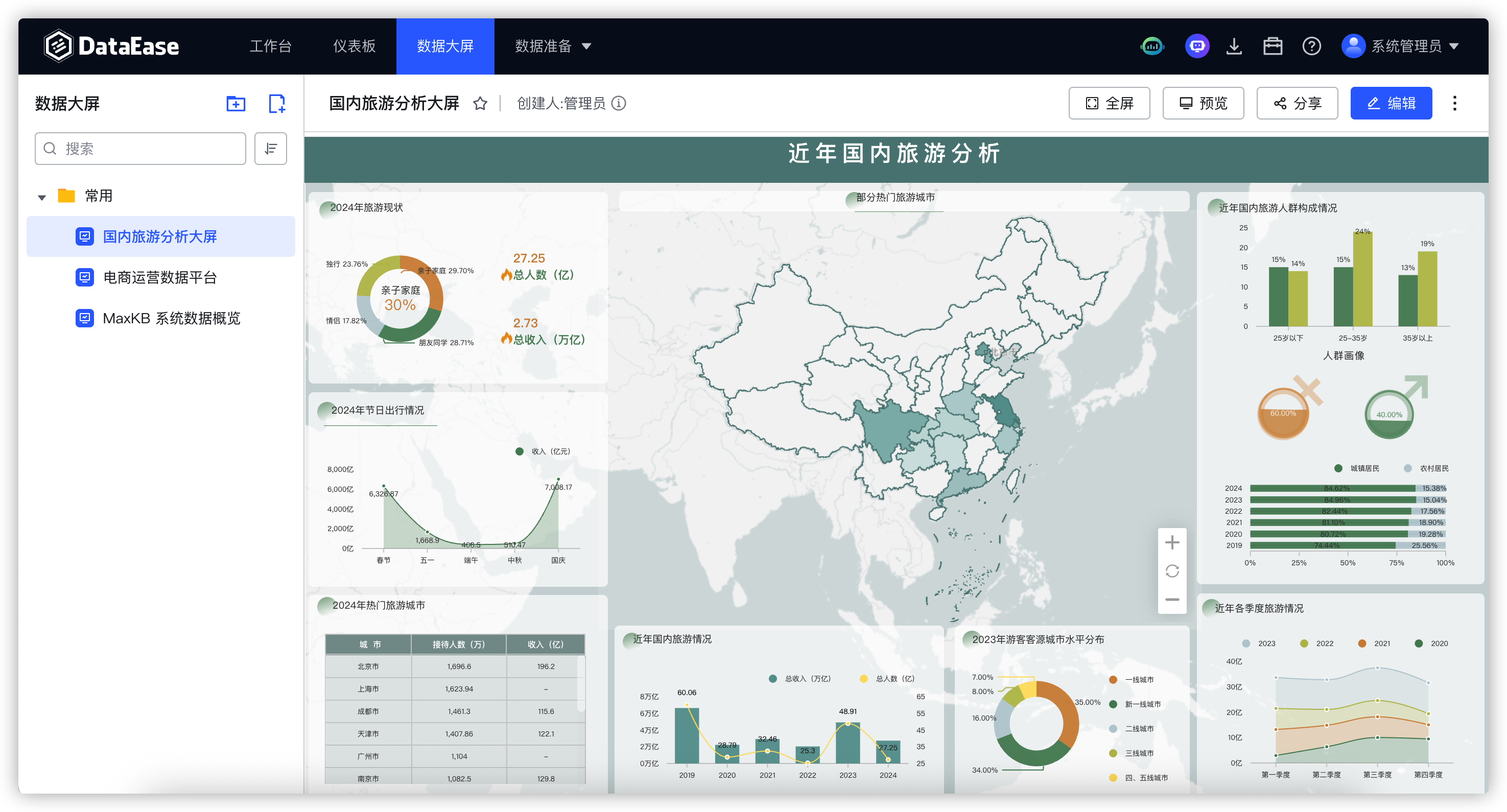Click the sort order icon
Image resolution: width=1507 pixels, height=812 pixels.
click(270, 149)
